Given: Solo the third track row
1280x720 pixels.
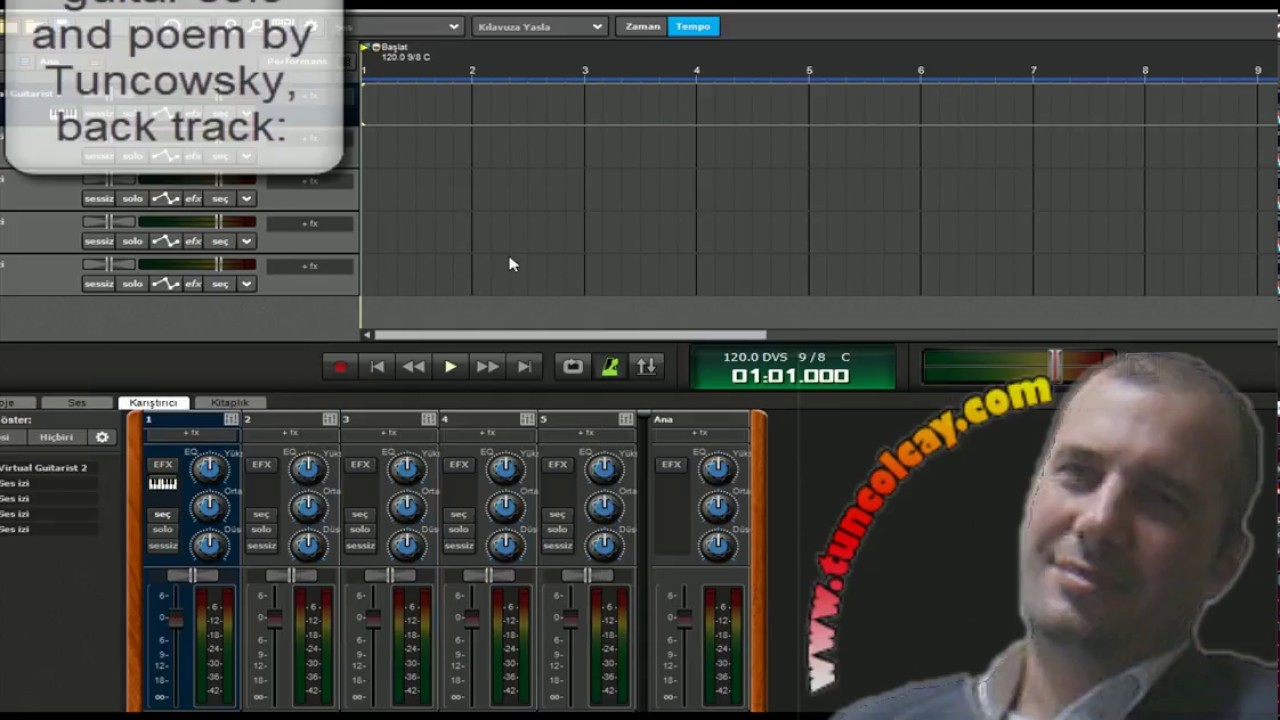Looking at the screenshot, I should coord(133,199).
